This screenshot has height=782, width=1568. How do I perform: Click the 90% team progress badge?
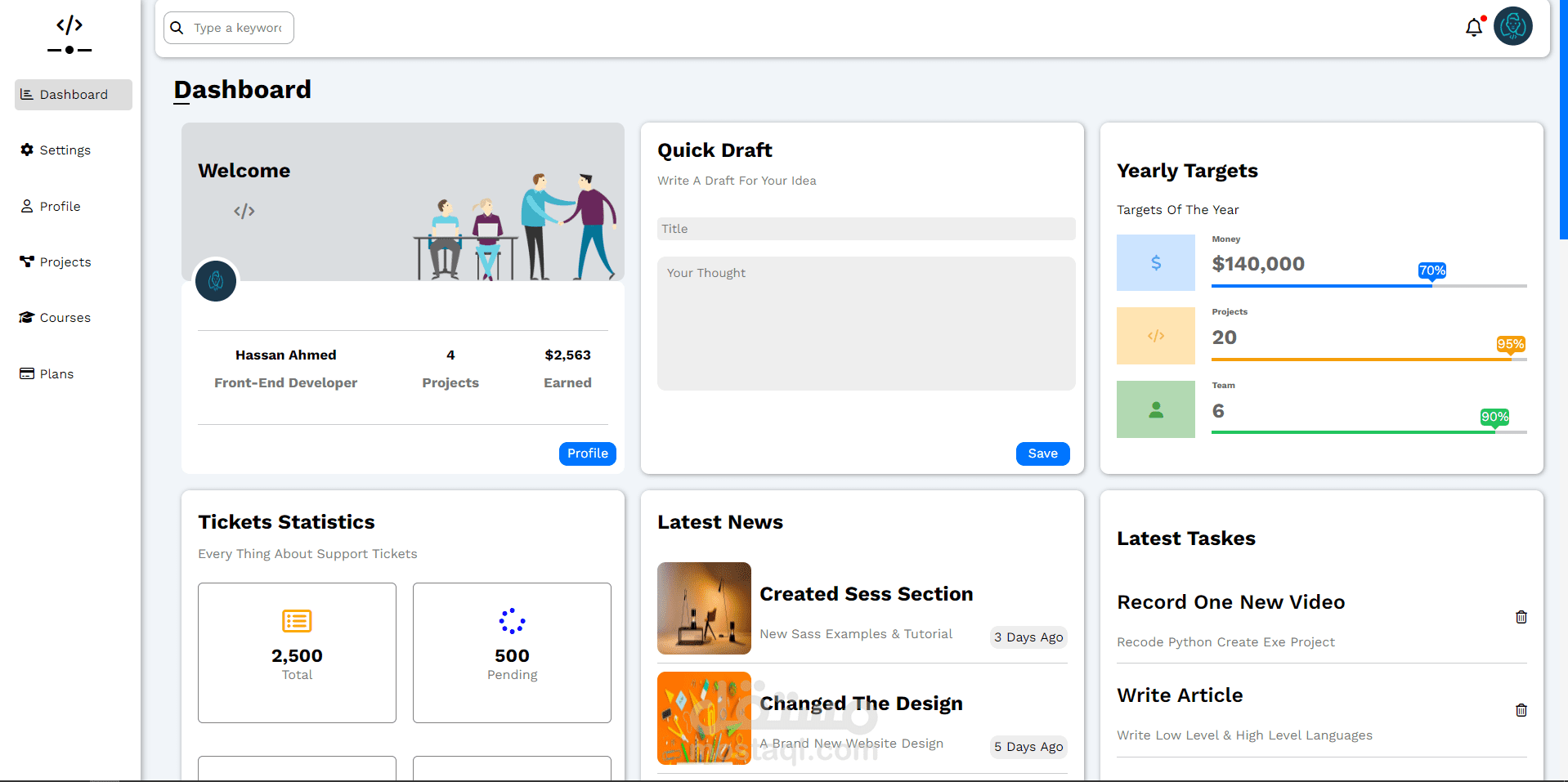[1495, 417]
